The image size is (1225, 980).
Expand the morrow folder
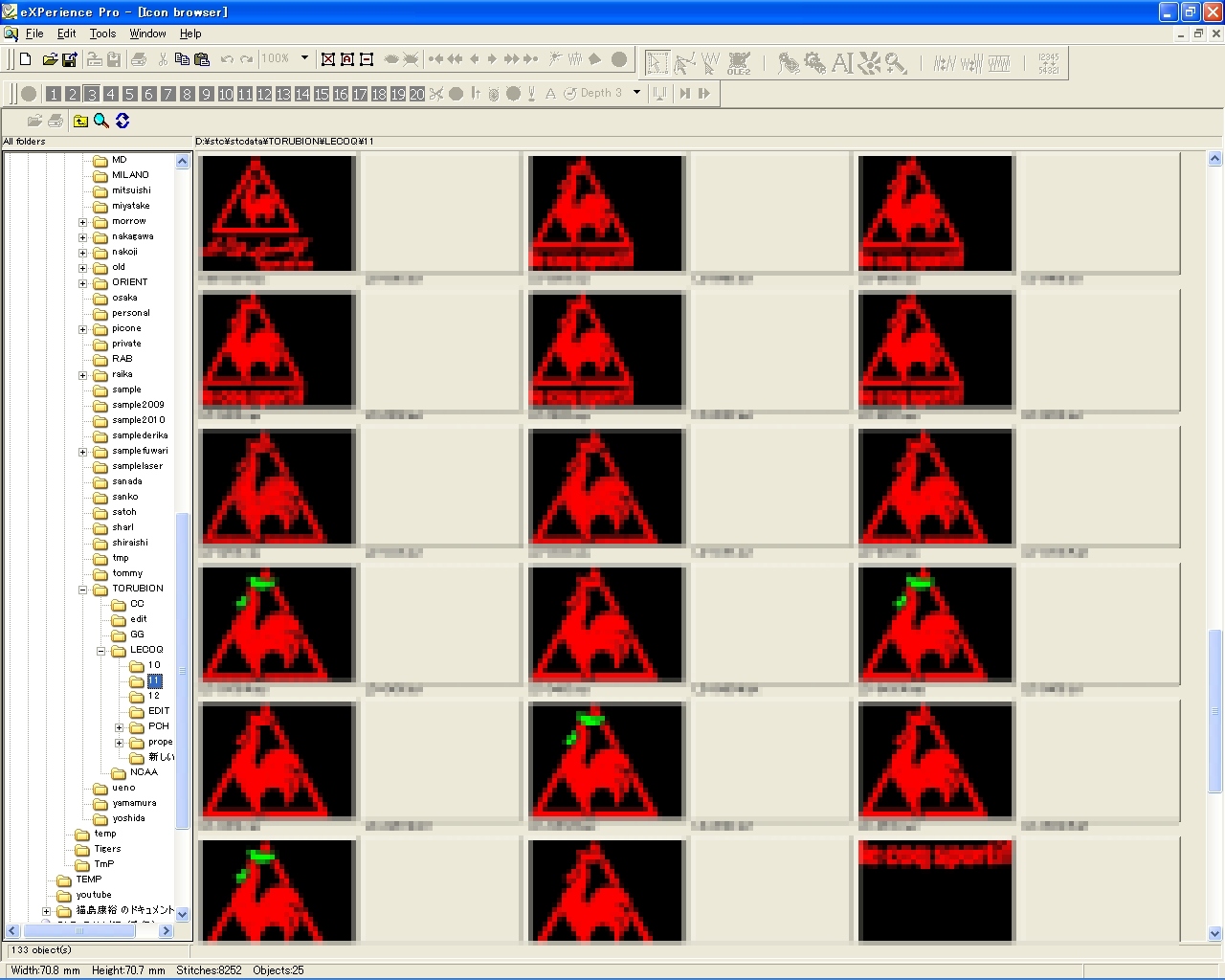coord(82,222)
